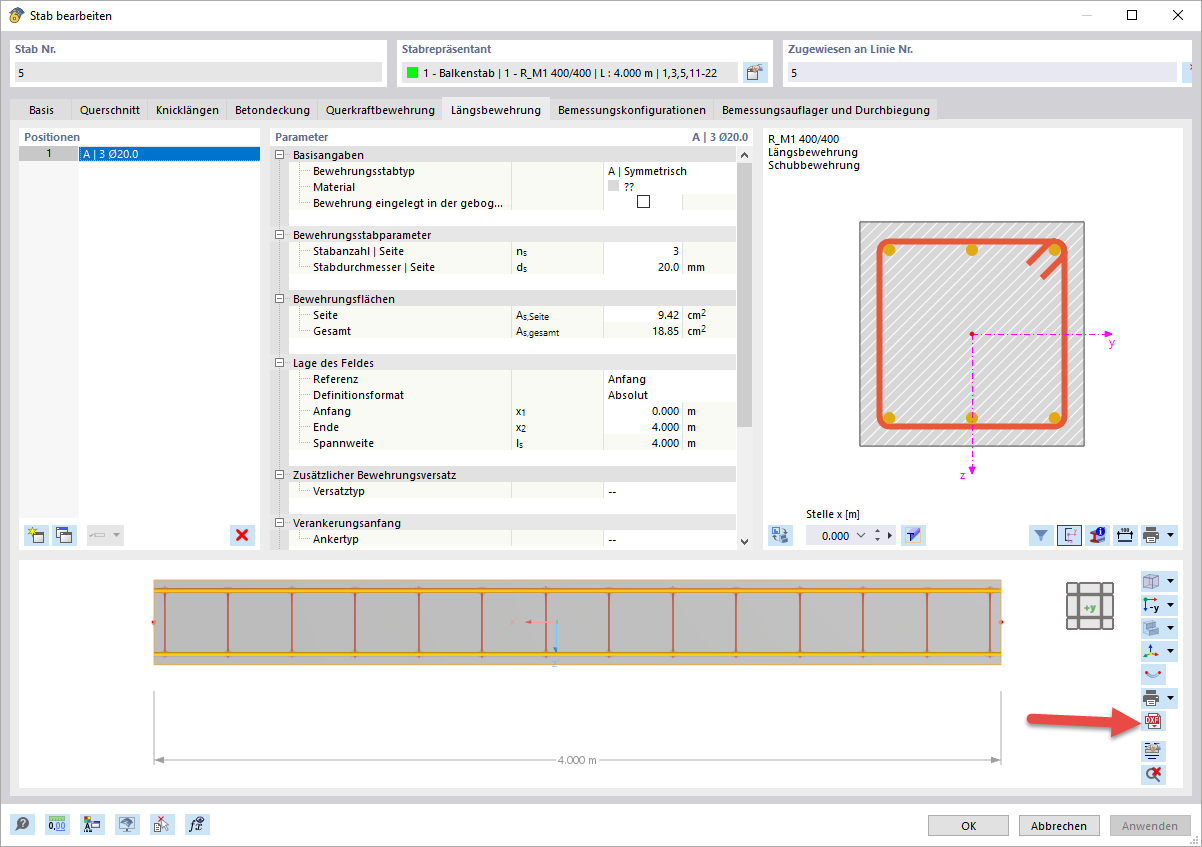This screenshot has height=847, width=1202.
Task: Click the Definitionsformat value Absolut
Action: (x=628, y=395)
